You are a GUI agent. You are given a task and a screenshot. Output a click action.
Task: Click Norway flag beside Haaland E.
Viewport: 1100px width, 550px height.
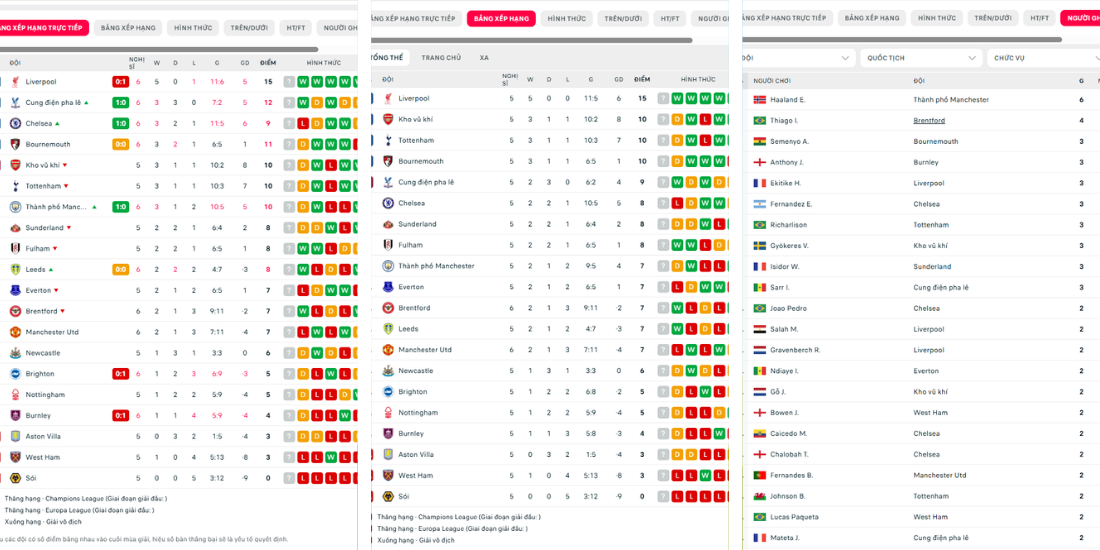click(760, 100)
